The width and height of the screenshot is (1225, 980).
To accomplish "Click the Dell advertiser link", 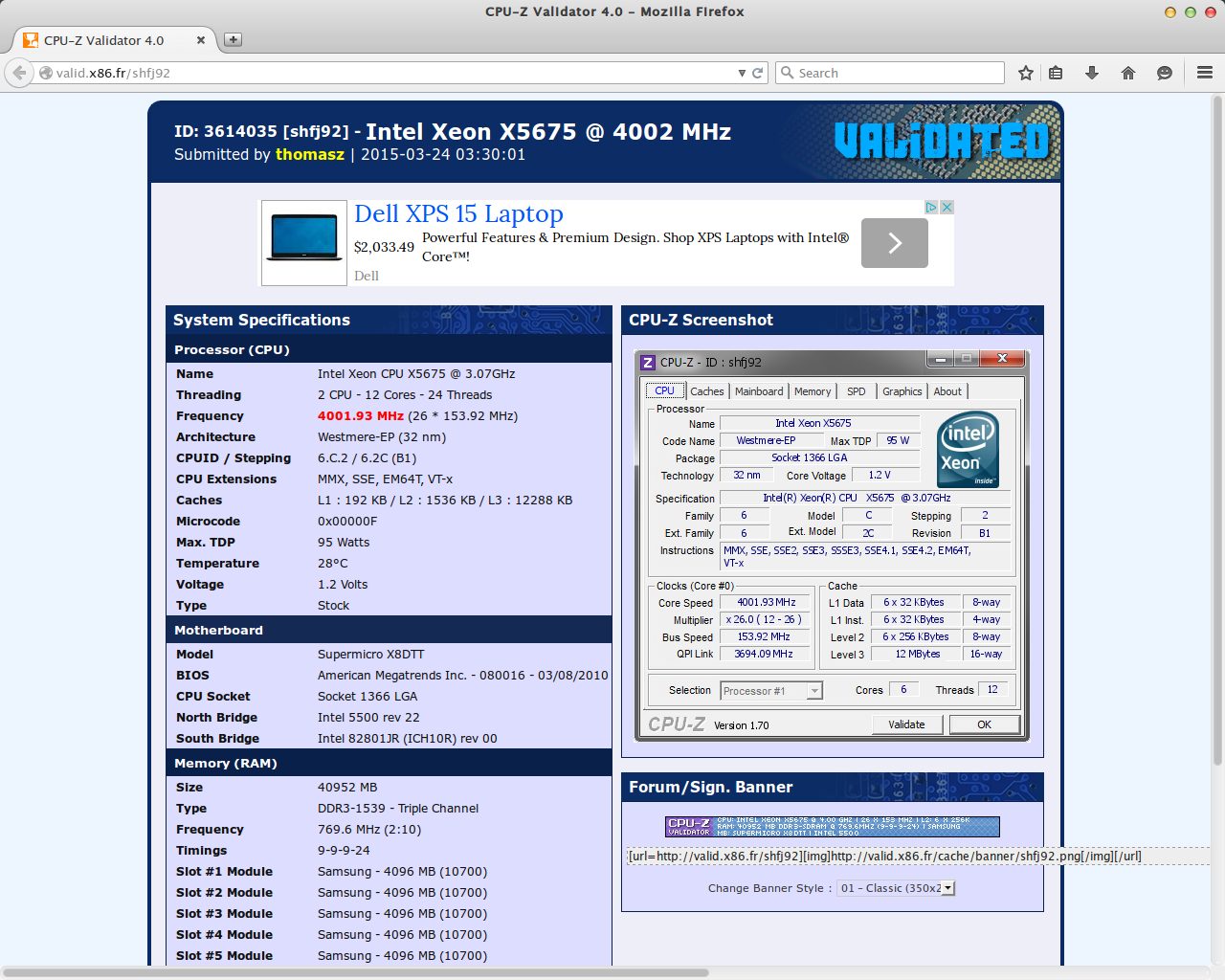I will [367, 276].
